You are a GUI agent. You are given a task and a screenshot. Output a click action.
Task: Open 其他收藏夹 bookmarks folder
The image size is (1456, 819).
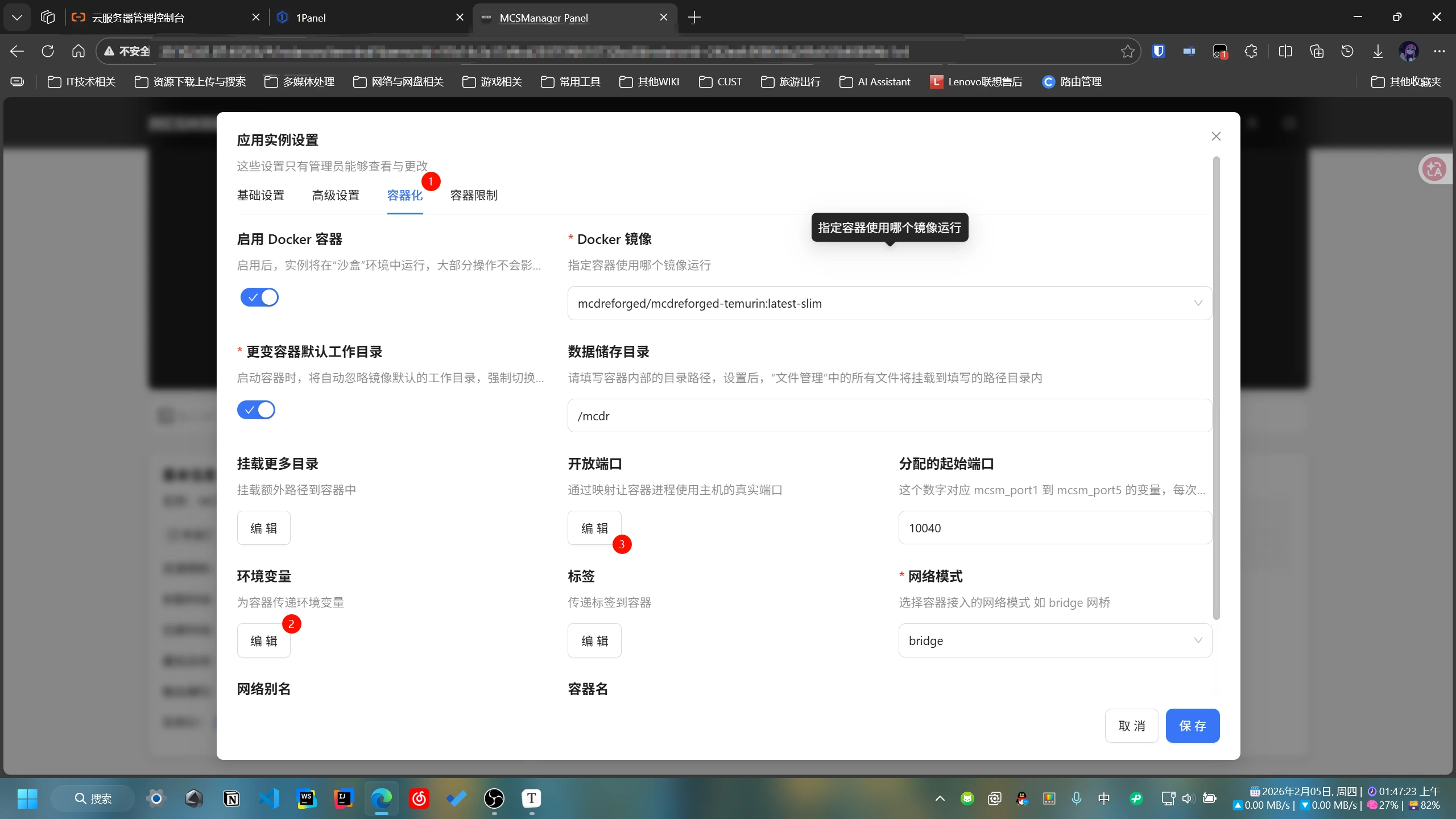[x=1406, y=82]
